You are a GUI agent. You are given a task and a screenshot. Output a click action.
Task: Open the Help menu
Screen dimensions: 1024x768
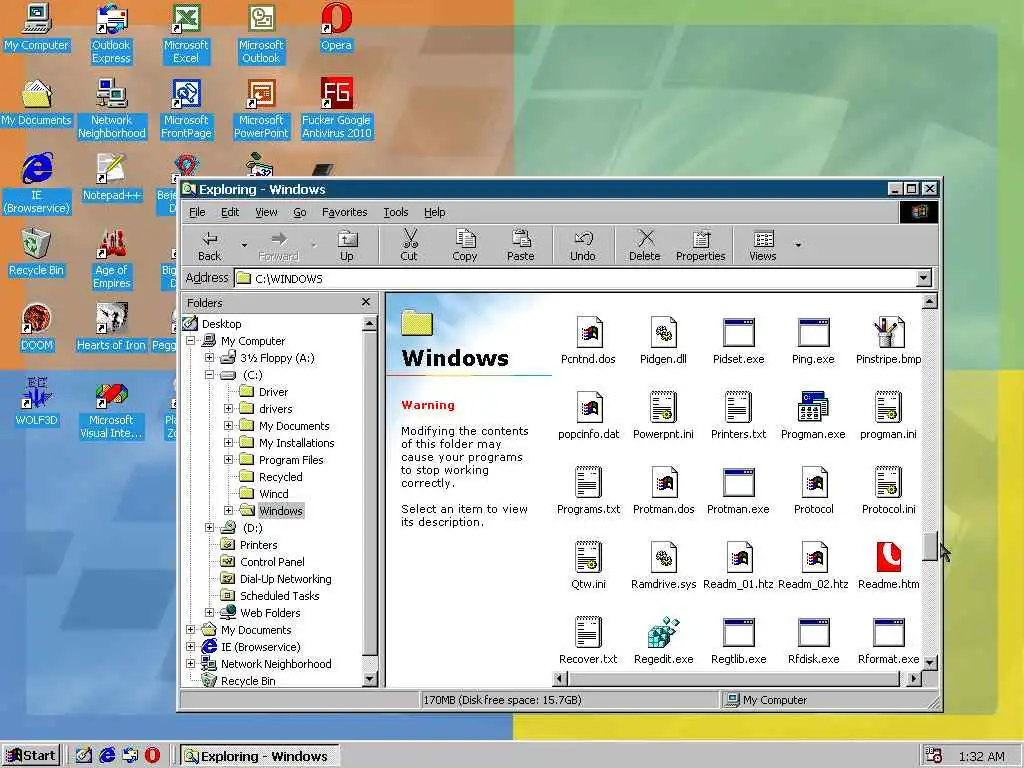point(434,212)
